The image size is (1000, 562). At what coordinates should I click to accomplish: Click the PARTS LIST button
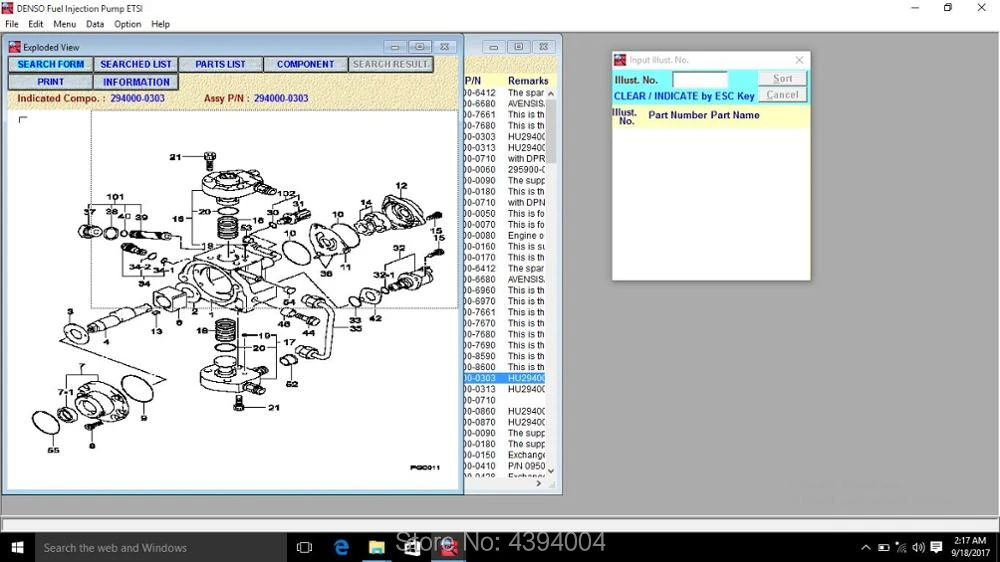[x=220, y=64]
